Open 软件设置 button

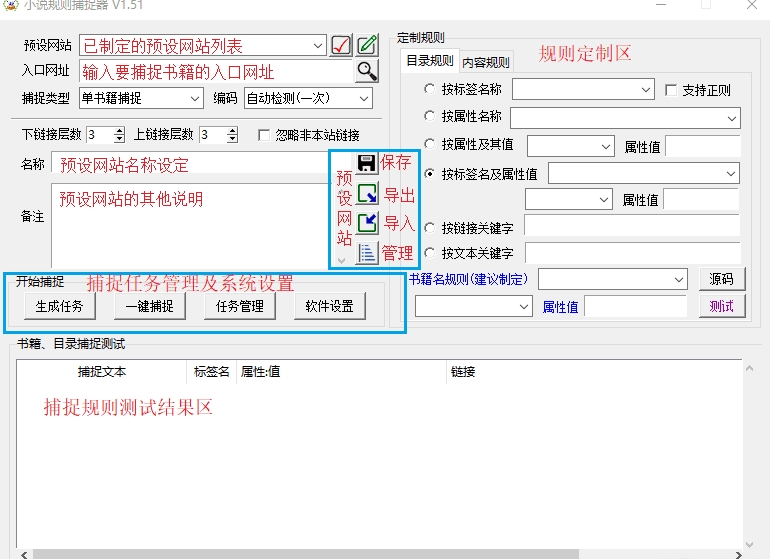pyautogui.click(x=330, y=307)
